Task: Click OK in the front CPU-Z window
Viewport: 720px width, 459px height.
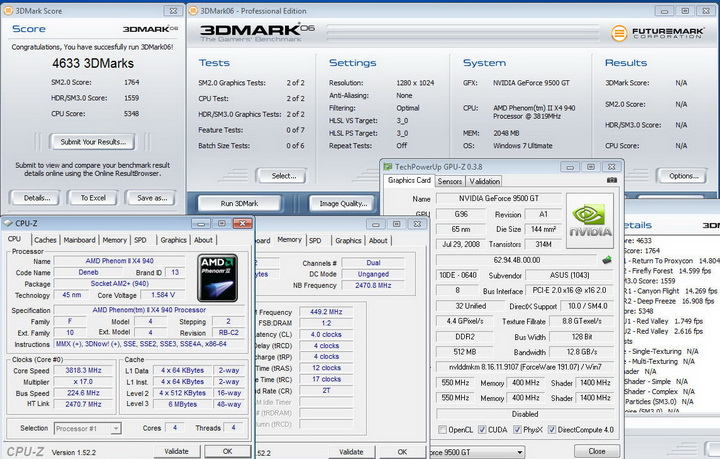Action: pos(227,451)
